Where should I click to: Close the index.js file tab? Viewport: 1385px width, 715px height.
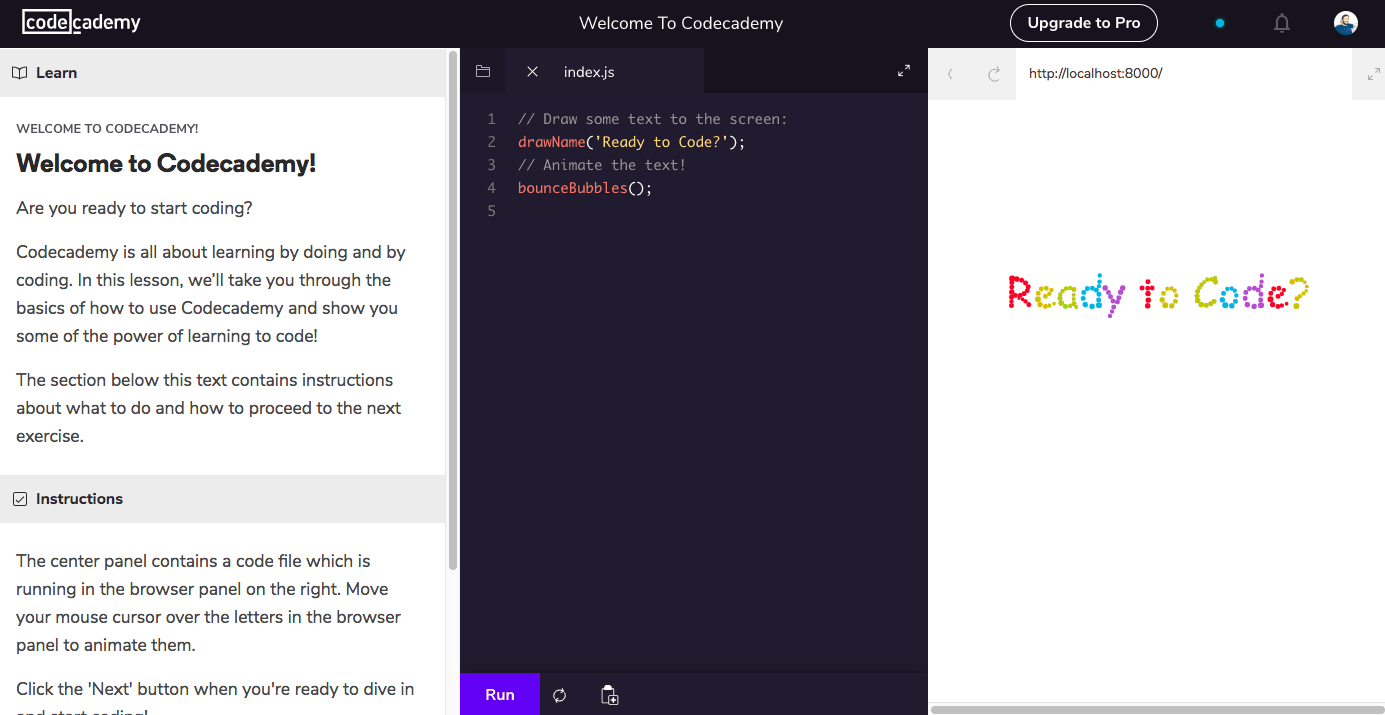tap(532, 71)
